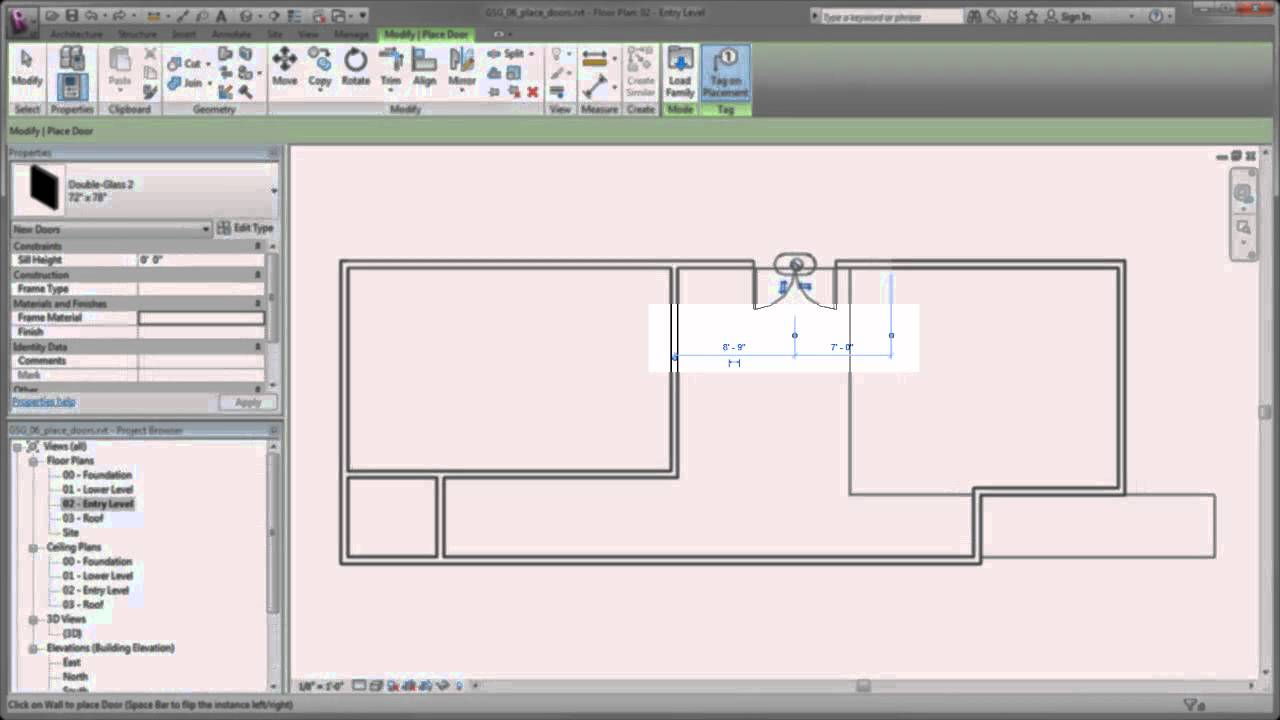Select the Copy tool
1280x720 pixels.
click(320, 66)
